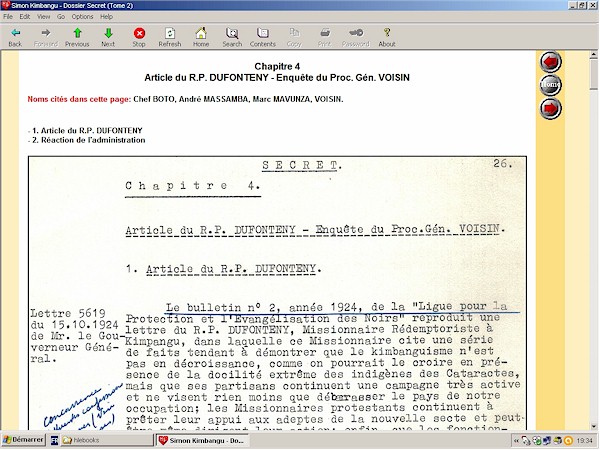Click the round Home button in sidebar
The image size is (600, 450).
point(550,85)
